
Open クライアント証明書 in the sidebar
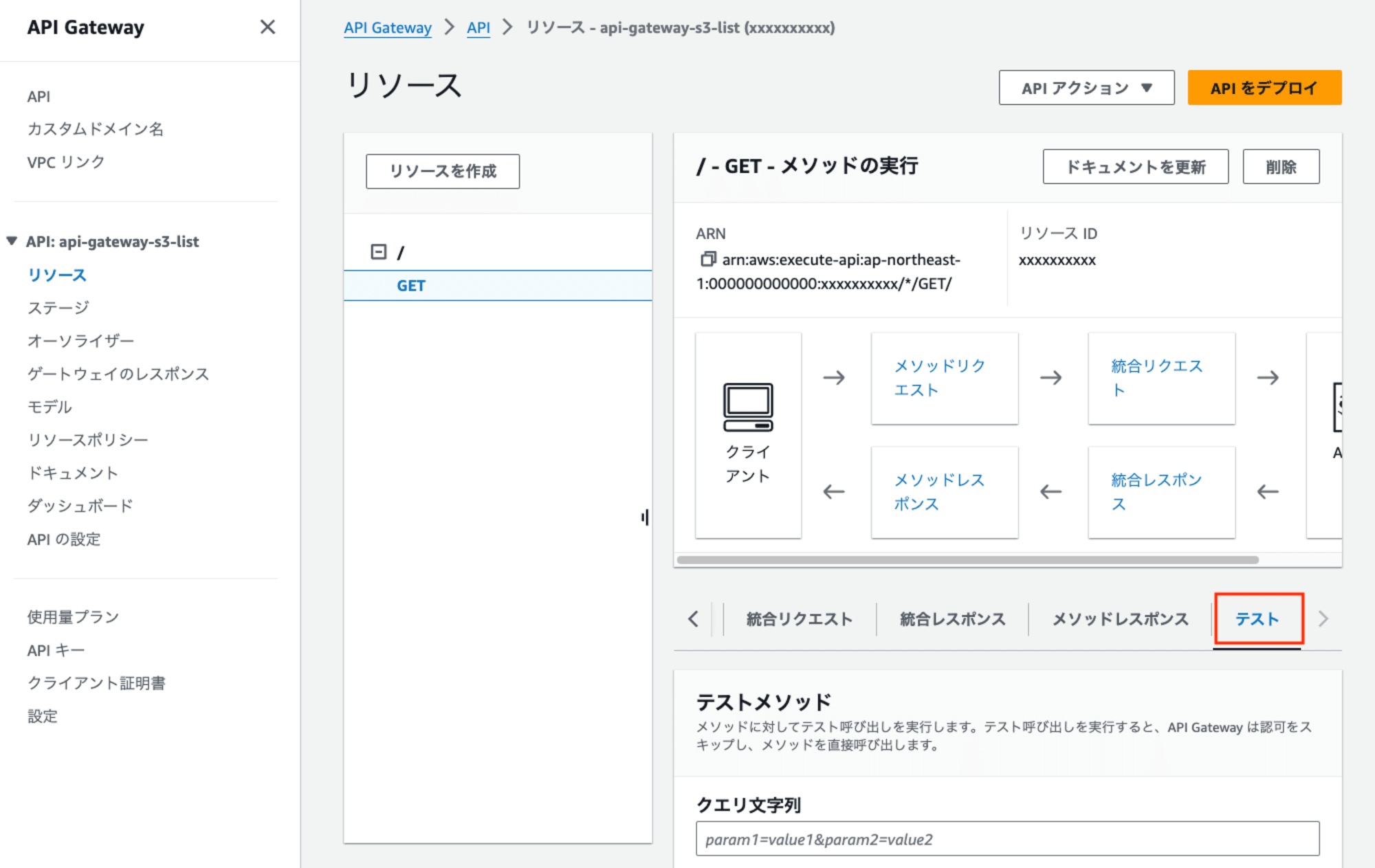[96, 683]
